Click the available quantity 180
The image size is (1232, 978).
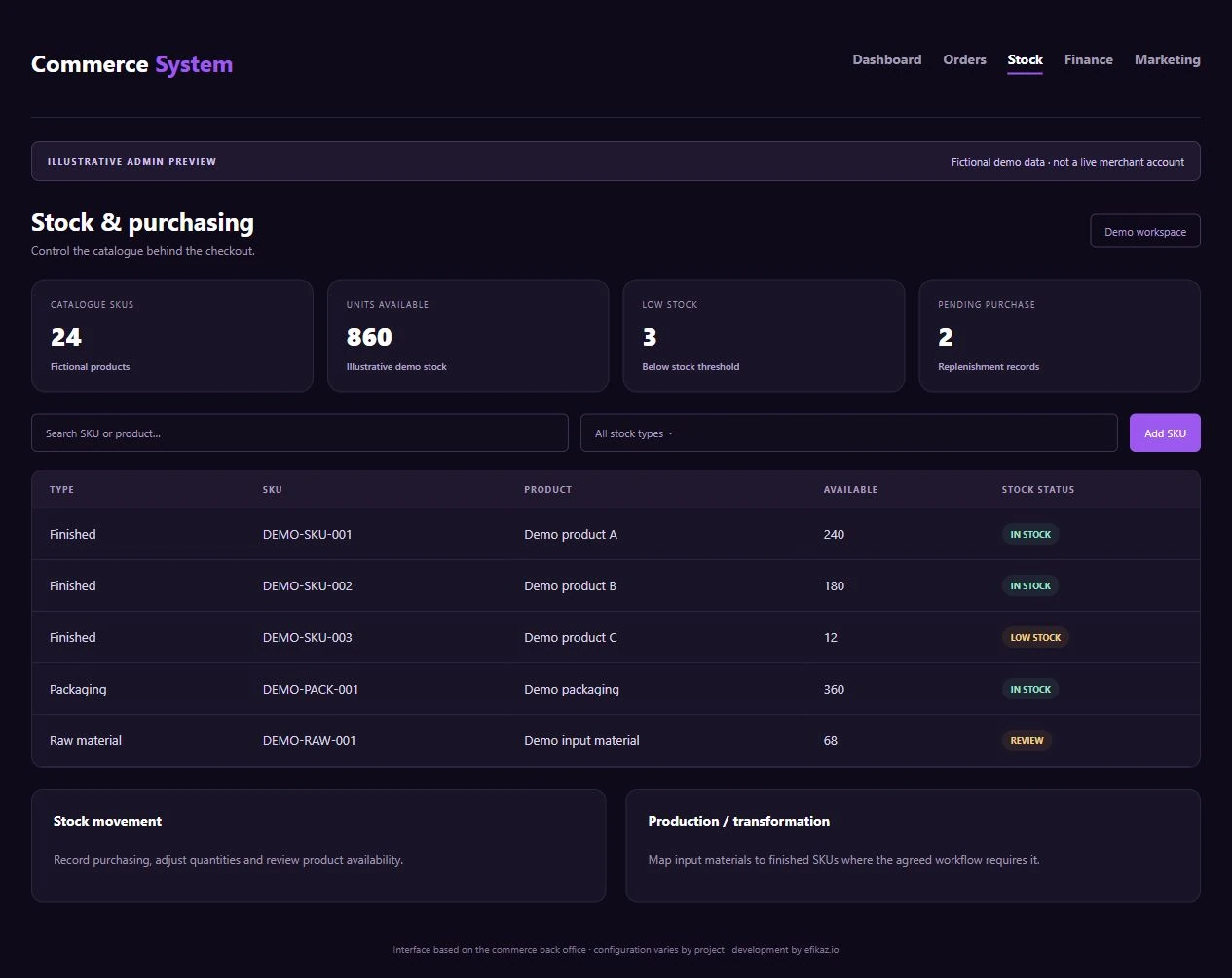pyautogui.click(x=834, y=585)
